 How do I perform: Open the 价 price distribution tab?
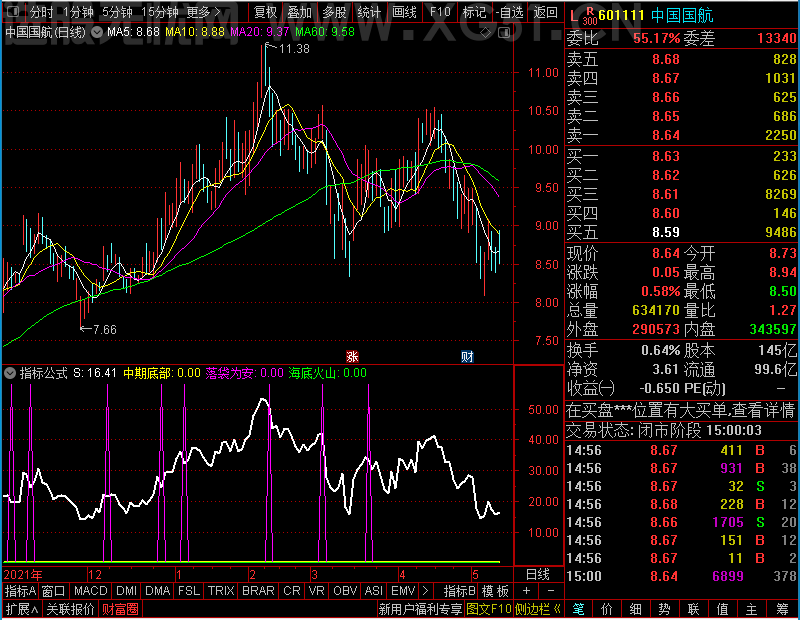(607, 609)
